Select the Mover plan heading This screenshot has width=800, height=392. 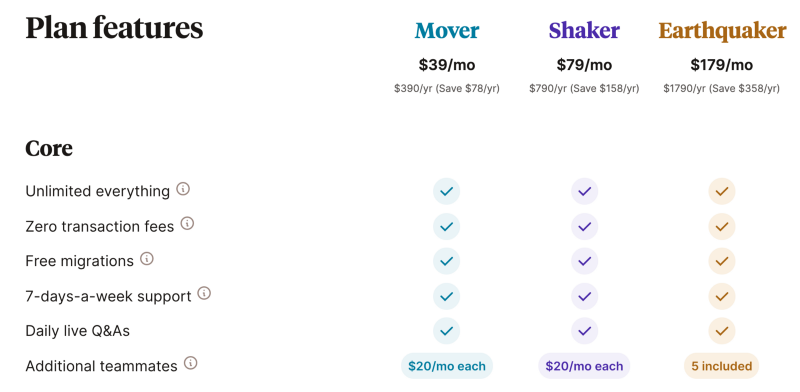446,31
